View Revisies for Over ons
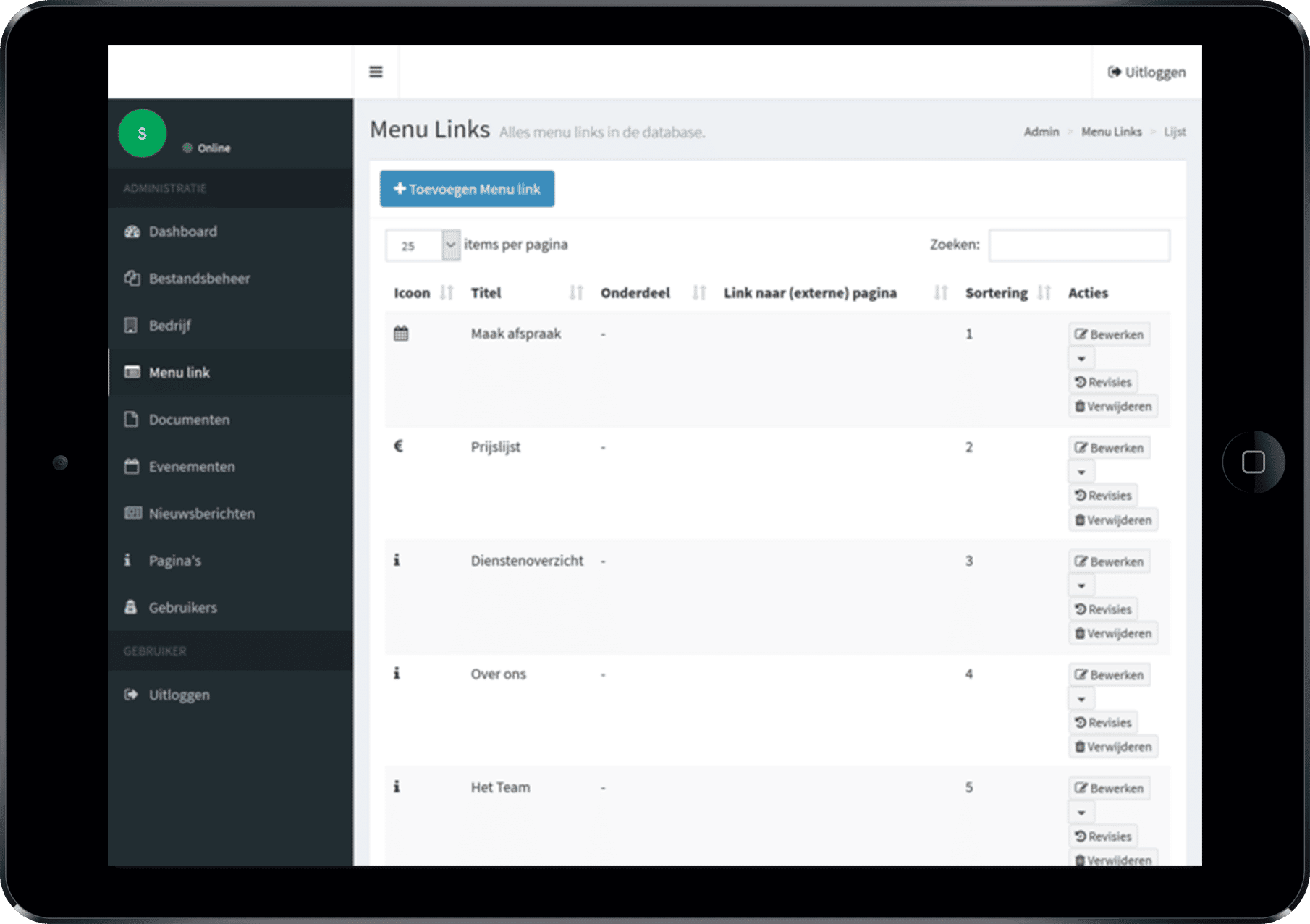This screenshot has height=924, width=1310. [1103, 723]
